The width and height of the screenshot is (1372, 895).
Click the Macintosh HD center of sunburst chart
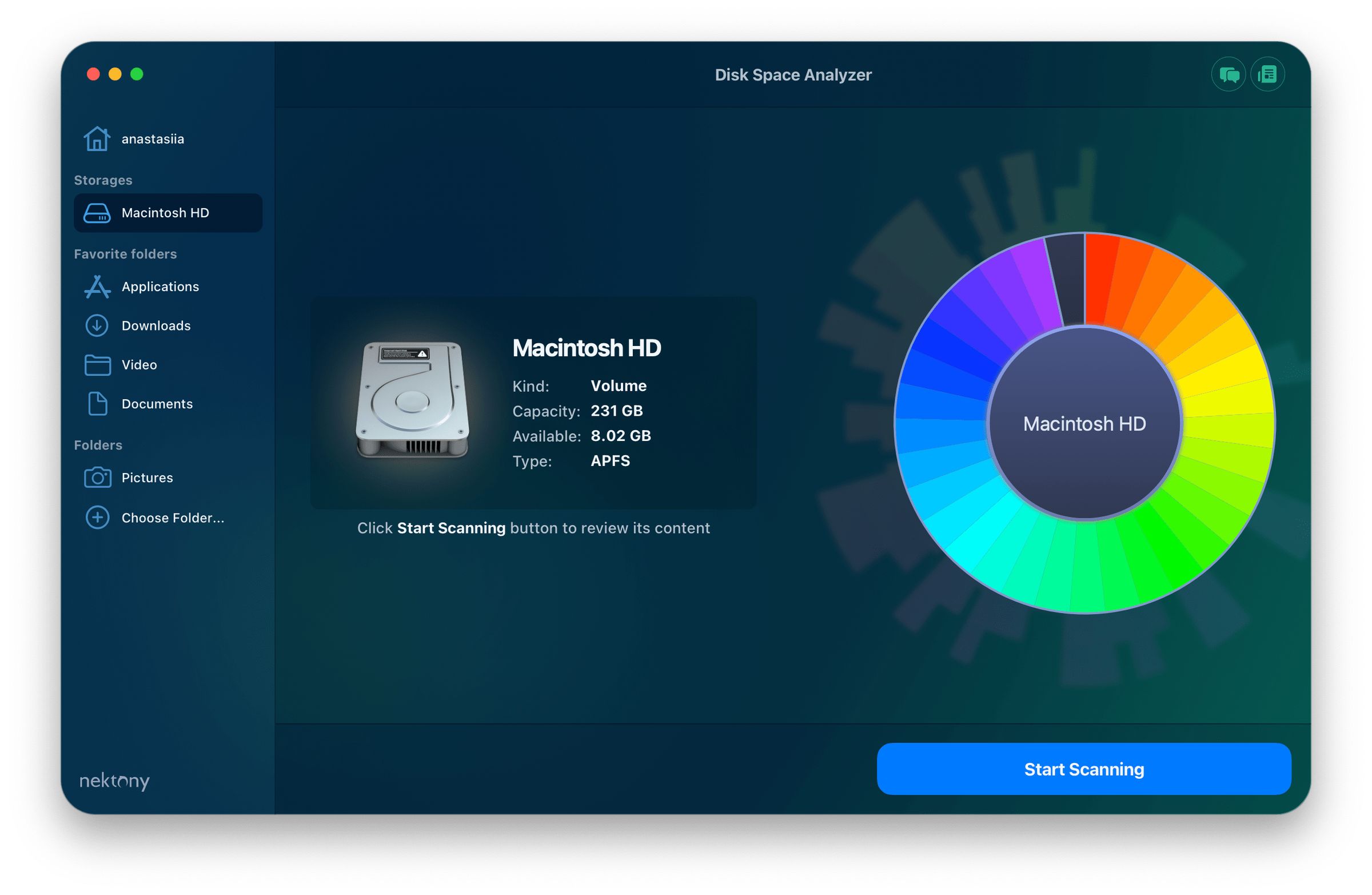click(x=1084, y=424)
